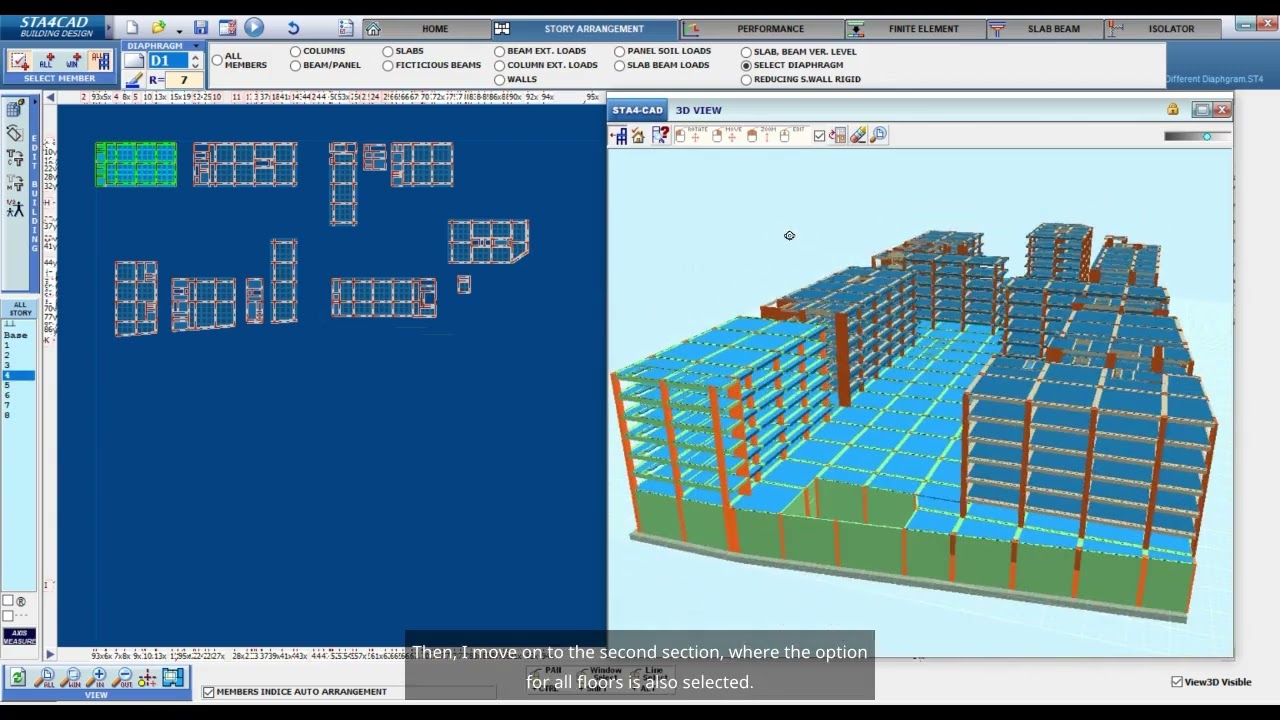Click the New file icon
This screenshot has width=1280, height=720.
click(131, 28)
